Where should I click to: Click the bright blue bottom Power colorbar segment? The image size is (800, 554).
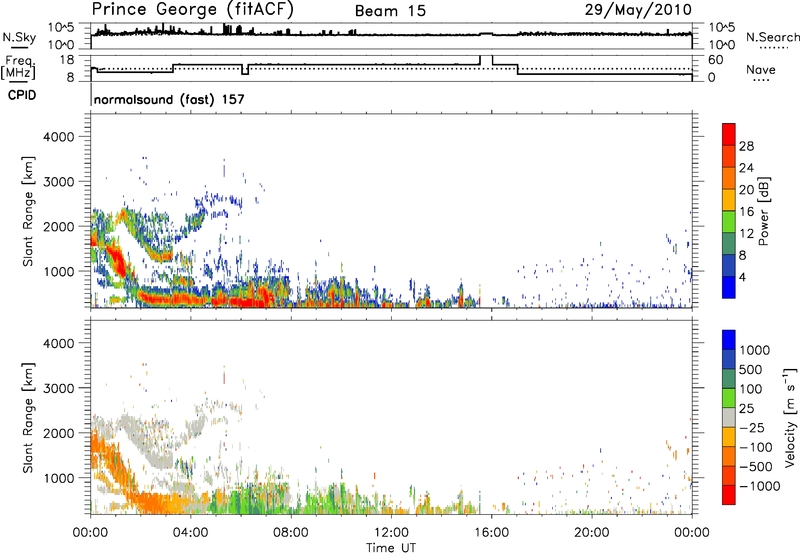729,287
